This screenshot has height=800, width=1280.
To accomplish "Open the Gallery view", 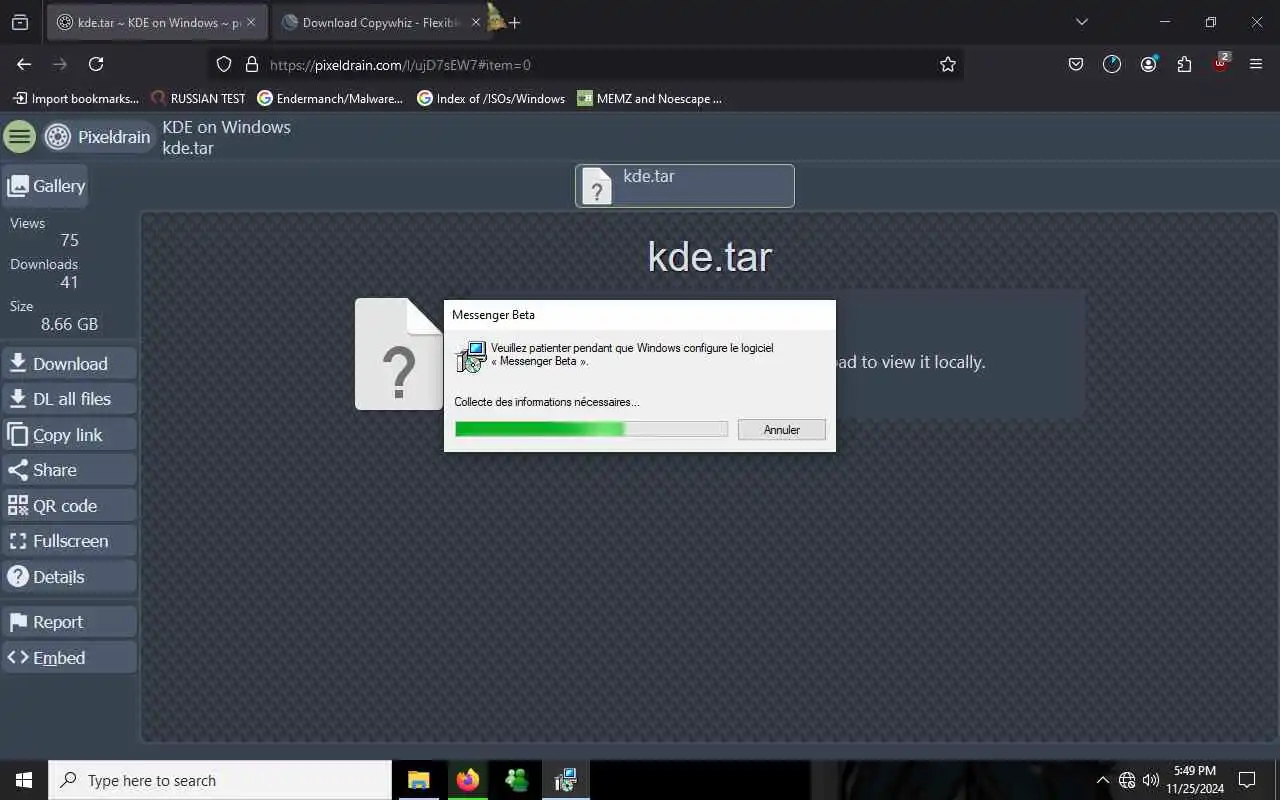I will [45, 186].
